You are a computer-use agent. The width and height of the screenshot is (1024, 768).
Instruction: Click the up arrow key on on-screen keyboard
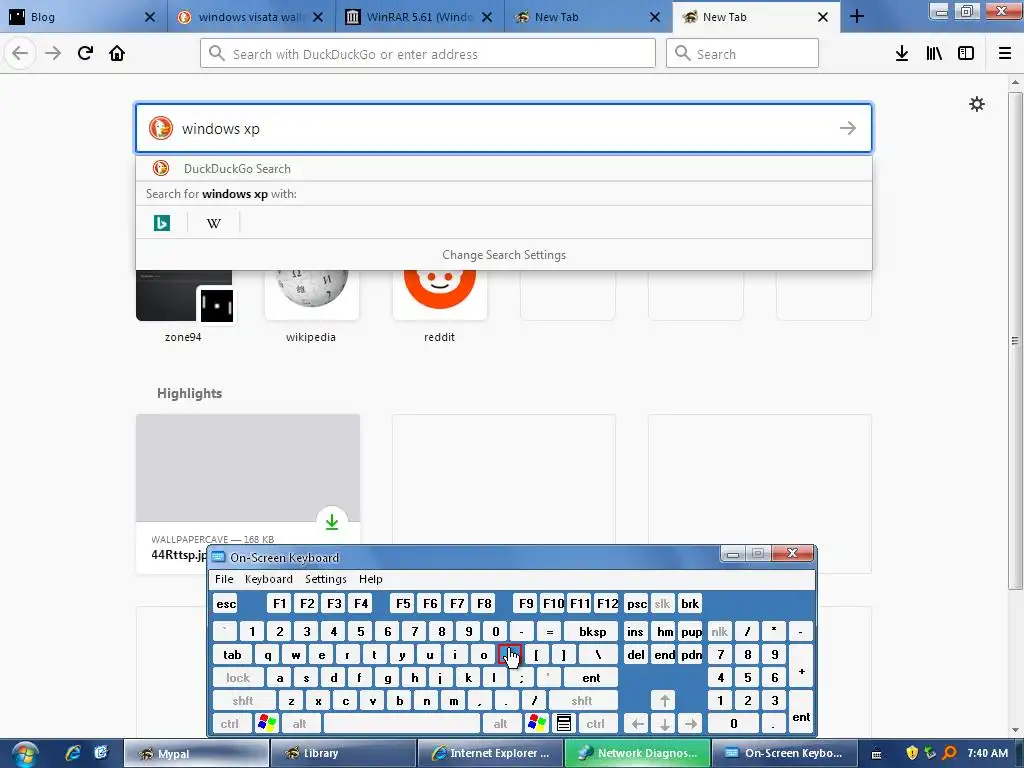click(664, 701)
